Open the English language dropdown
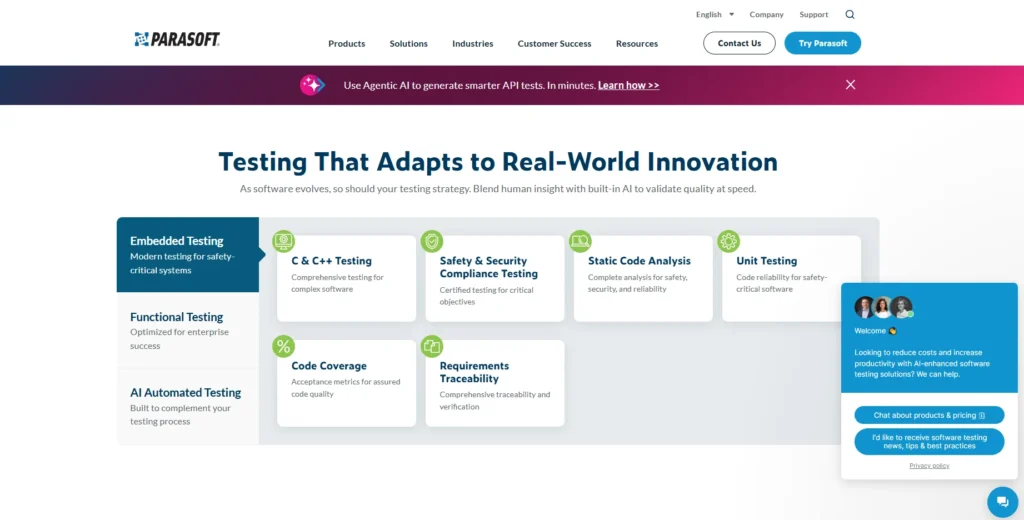This screenshot has width=1024, height=520. (715, 14)
